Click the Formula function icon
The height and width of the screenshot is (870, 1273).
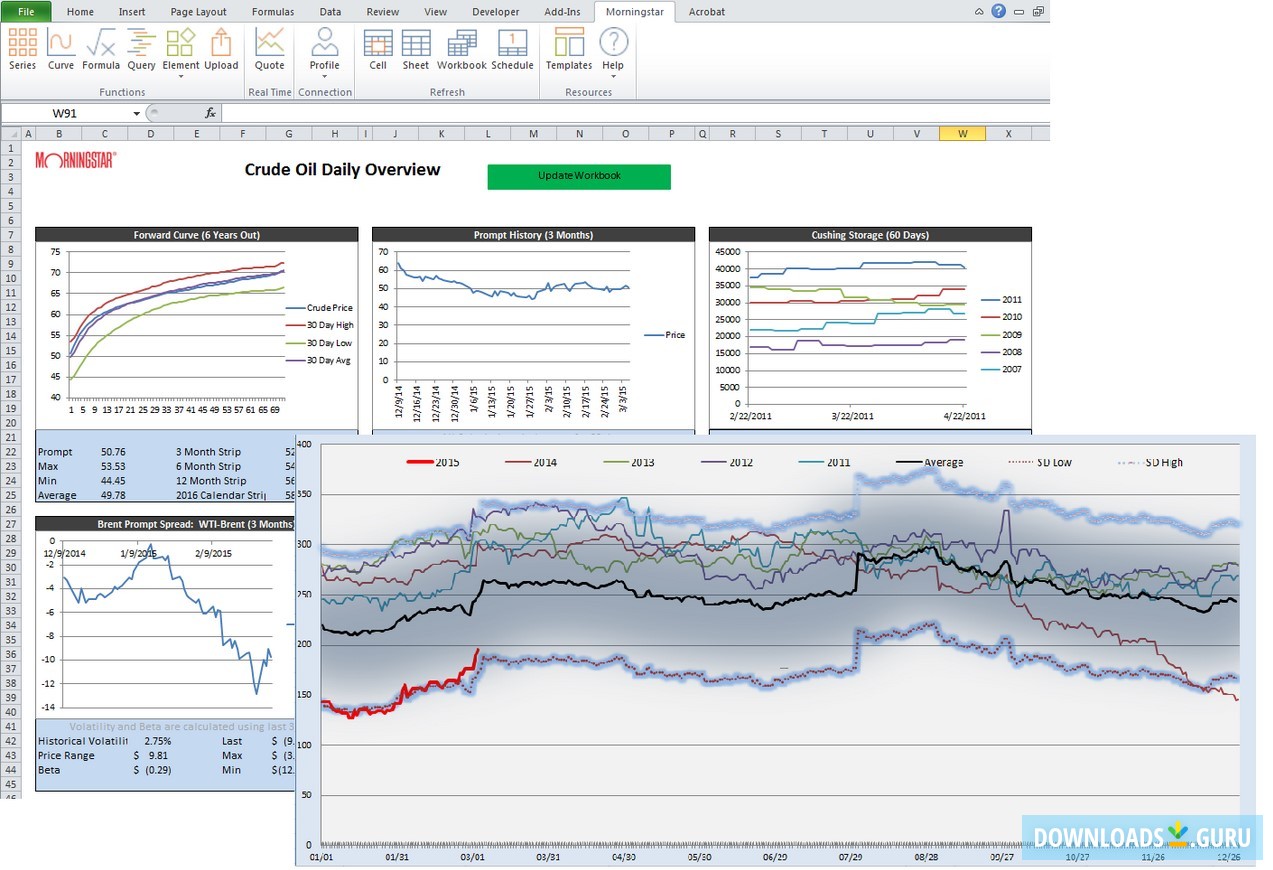coord(100,52)
